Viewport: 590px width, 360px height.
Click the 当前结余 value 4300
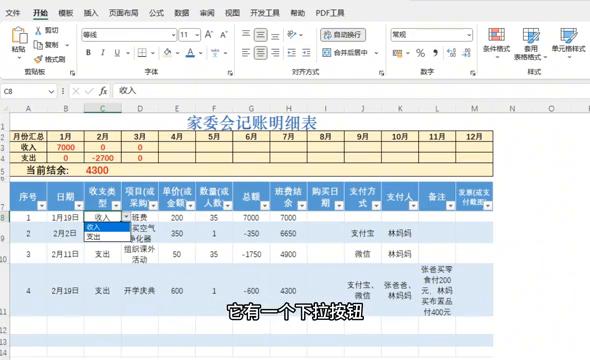97,170
